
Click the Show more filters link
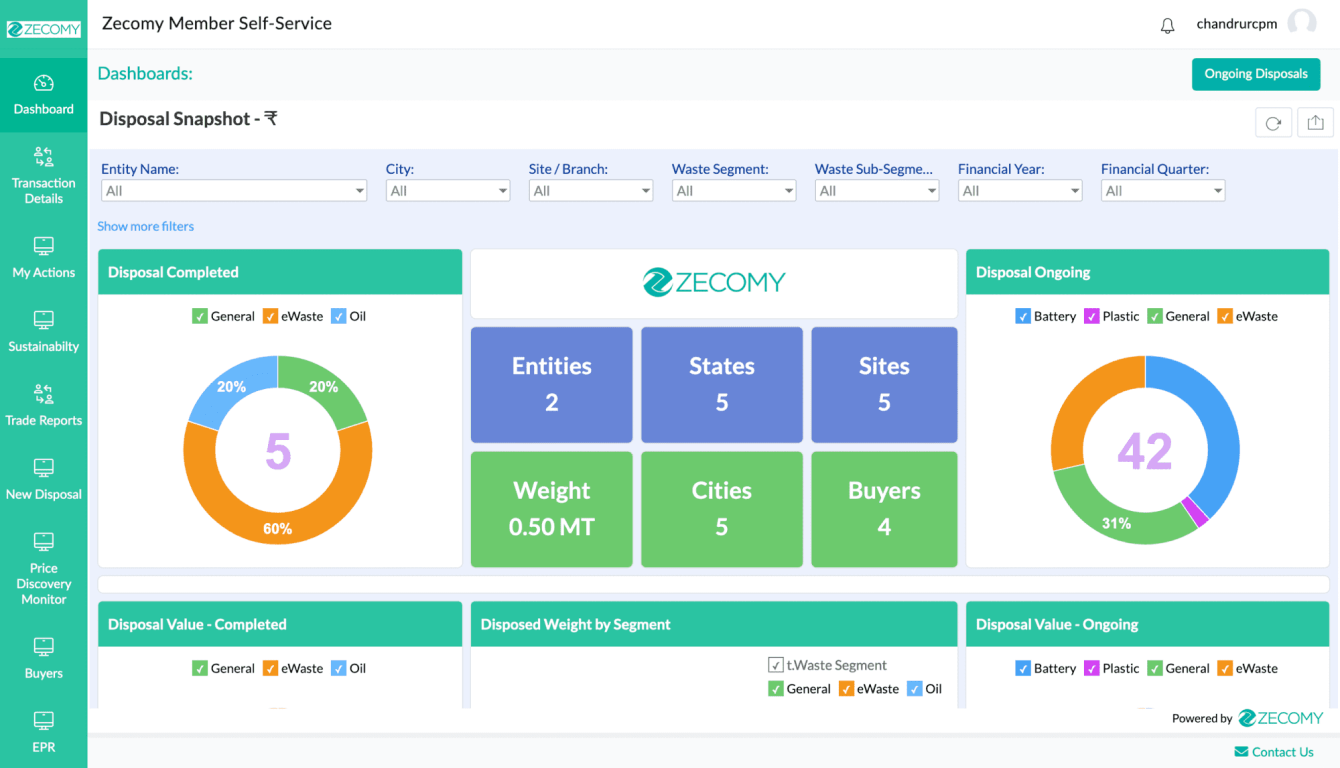145,226
